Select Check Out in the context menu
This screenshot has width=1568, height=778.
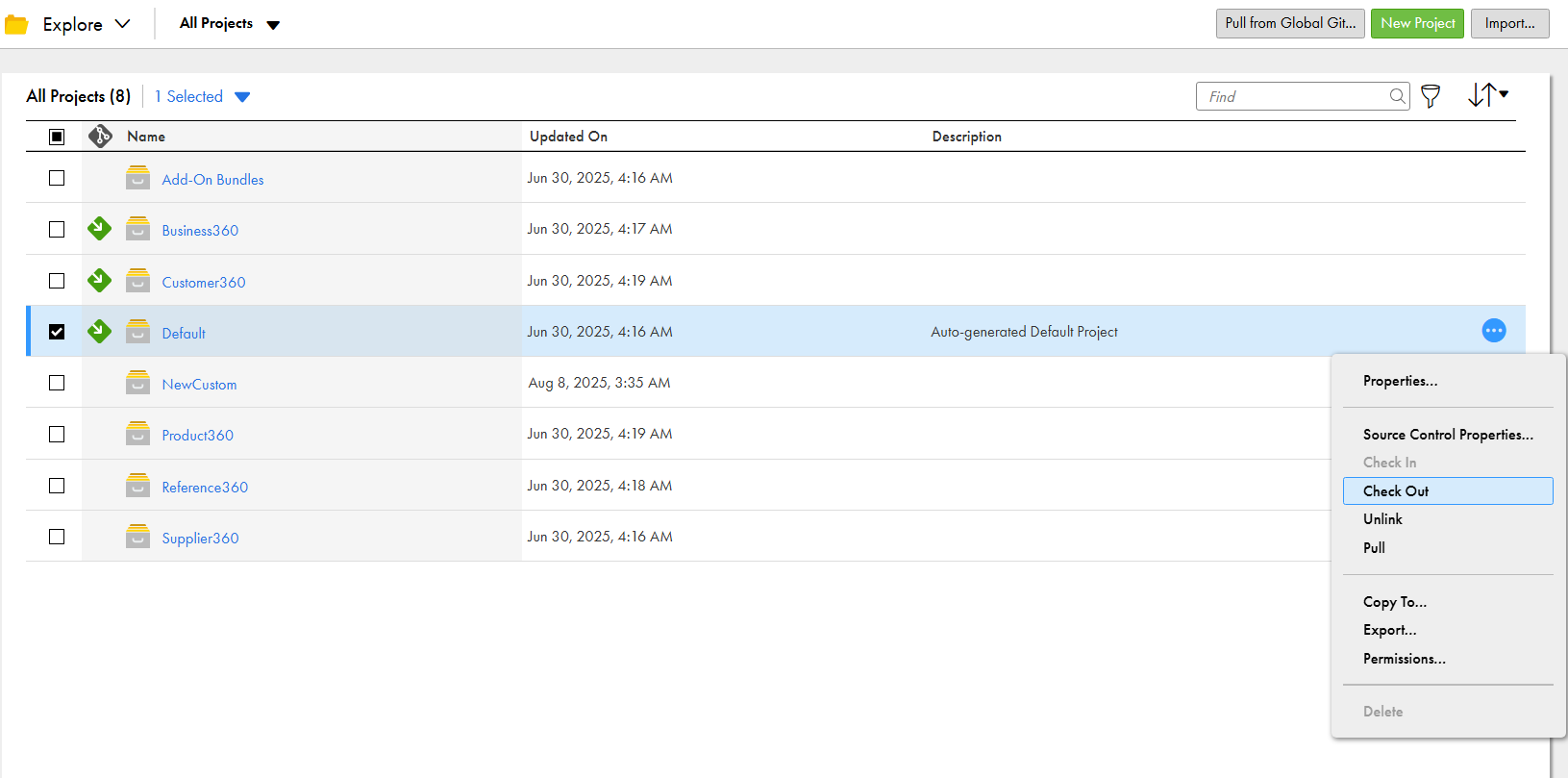pos(1448,490)
